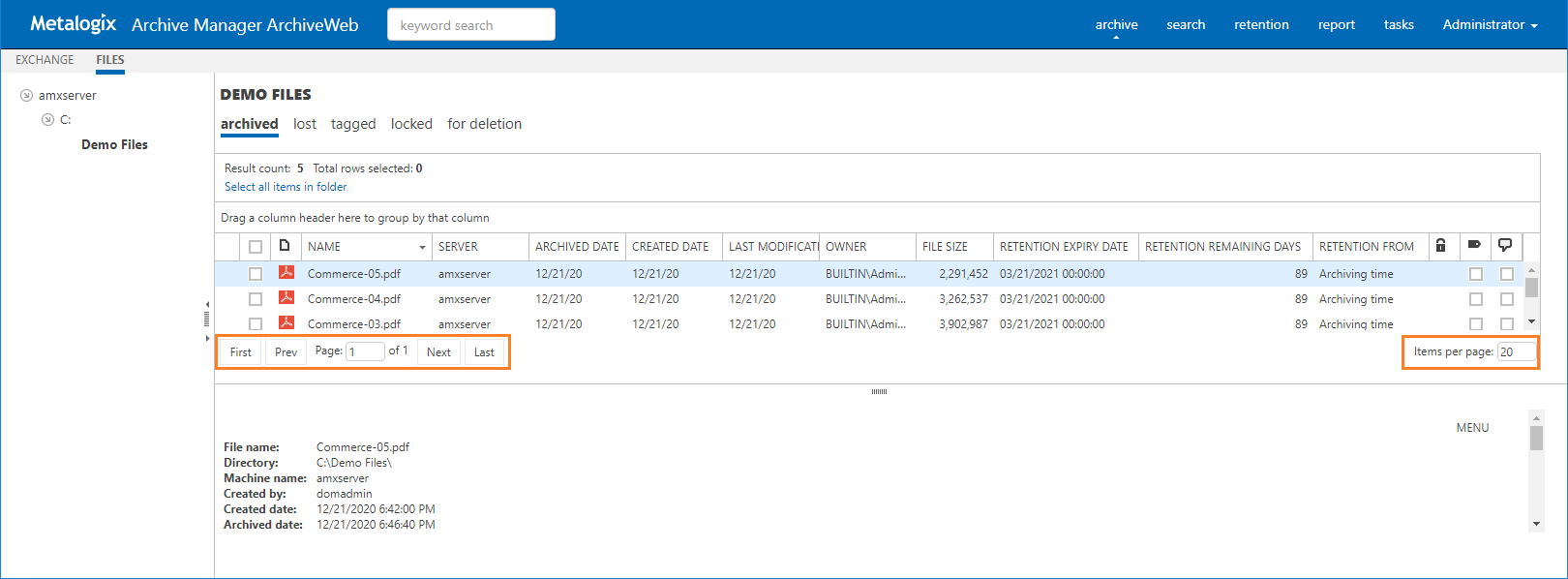
Task: Tick the row checkbox for Commerce-05.pdf
Action: click(256, 274)
